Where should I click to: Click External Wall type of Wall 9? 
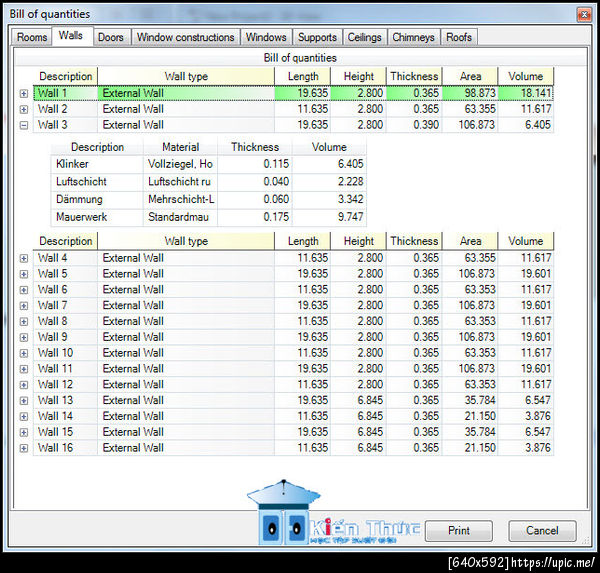tap(186, 337)
